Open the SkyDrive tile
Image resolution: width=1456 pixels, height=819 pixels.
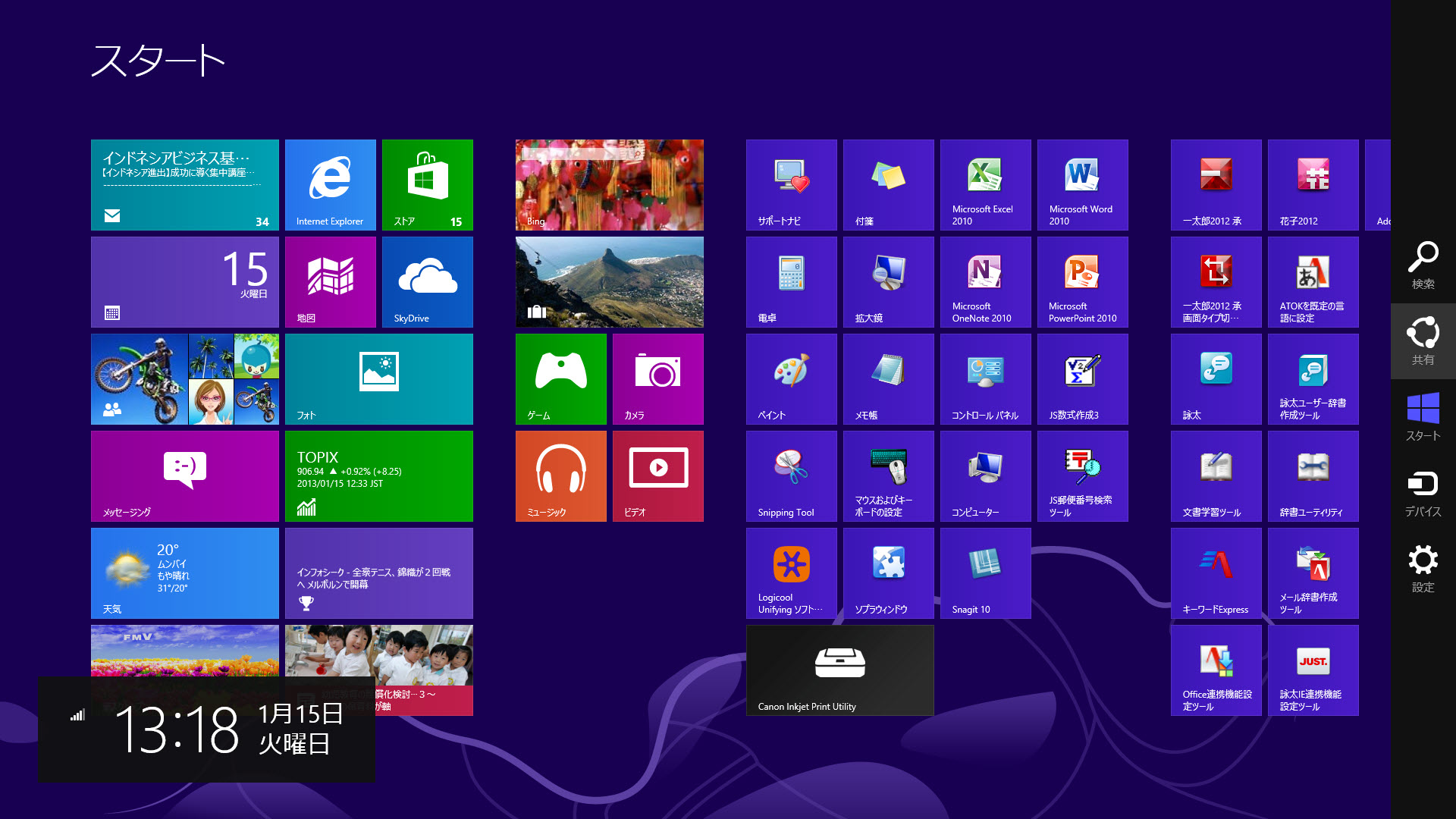click(427, 281)
